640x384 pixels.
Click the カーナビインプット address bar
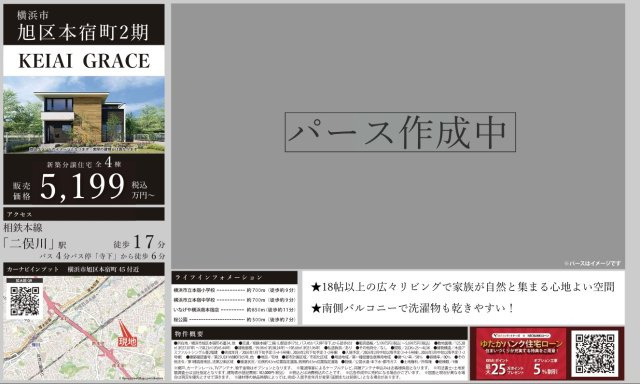(84, 269)
